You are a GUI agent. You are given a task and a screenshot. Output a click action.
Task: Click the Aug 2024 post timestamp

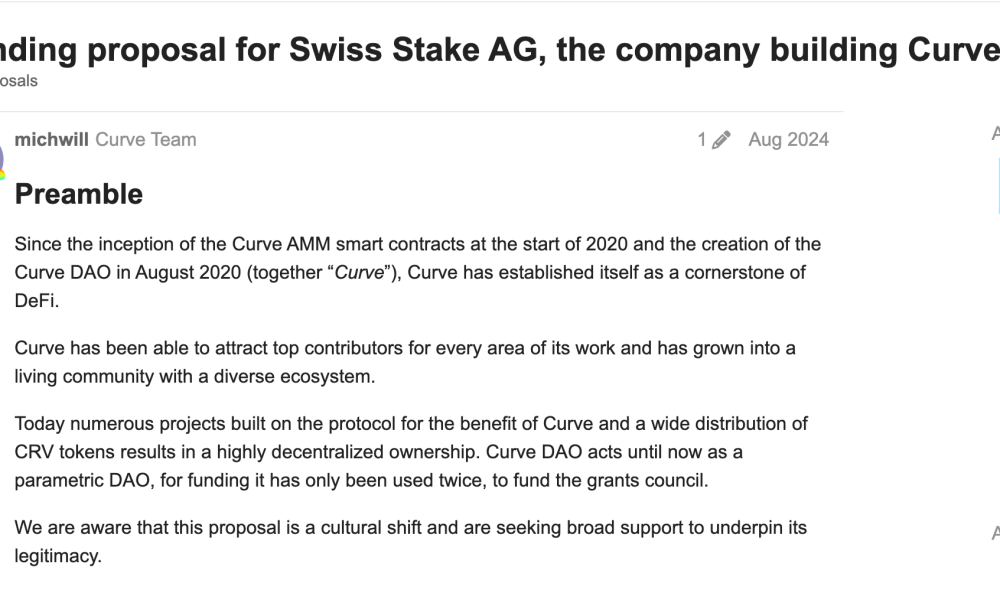pyautogui.click(x=787, y=139)
